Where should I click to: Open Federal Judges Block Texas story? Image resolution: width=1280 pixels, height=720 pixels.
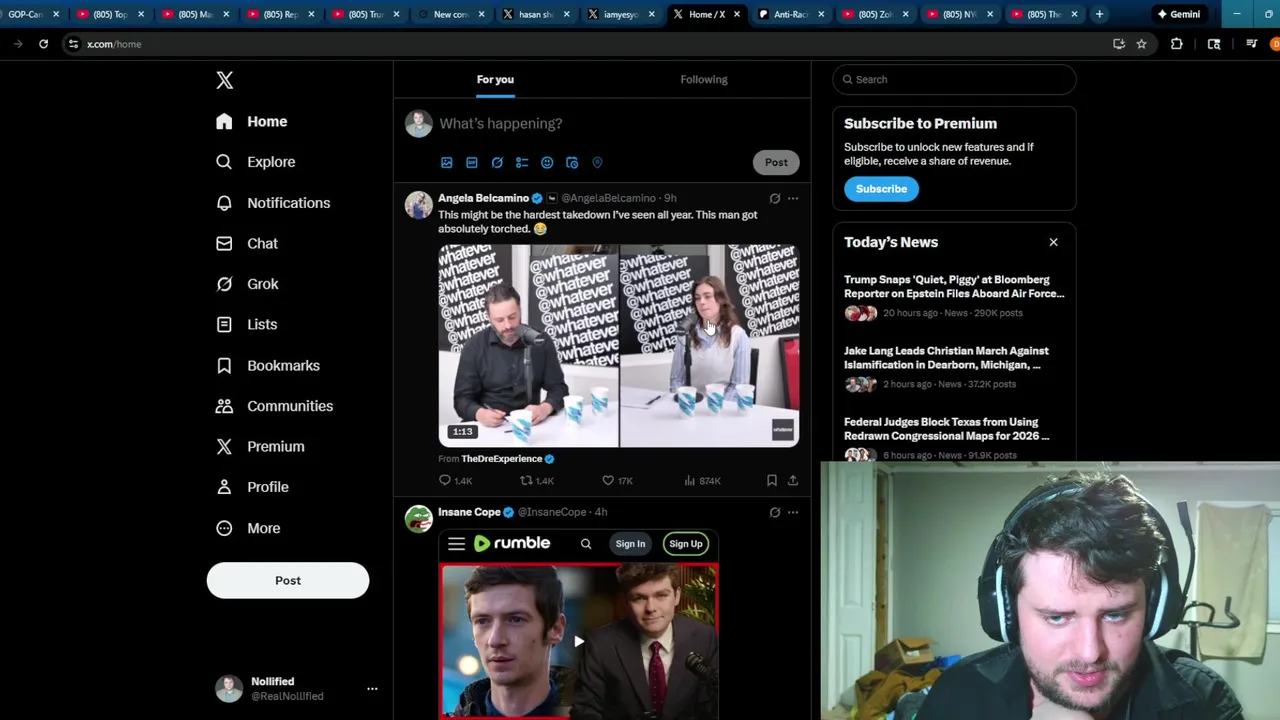(954, 439)
